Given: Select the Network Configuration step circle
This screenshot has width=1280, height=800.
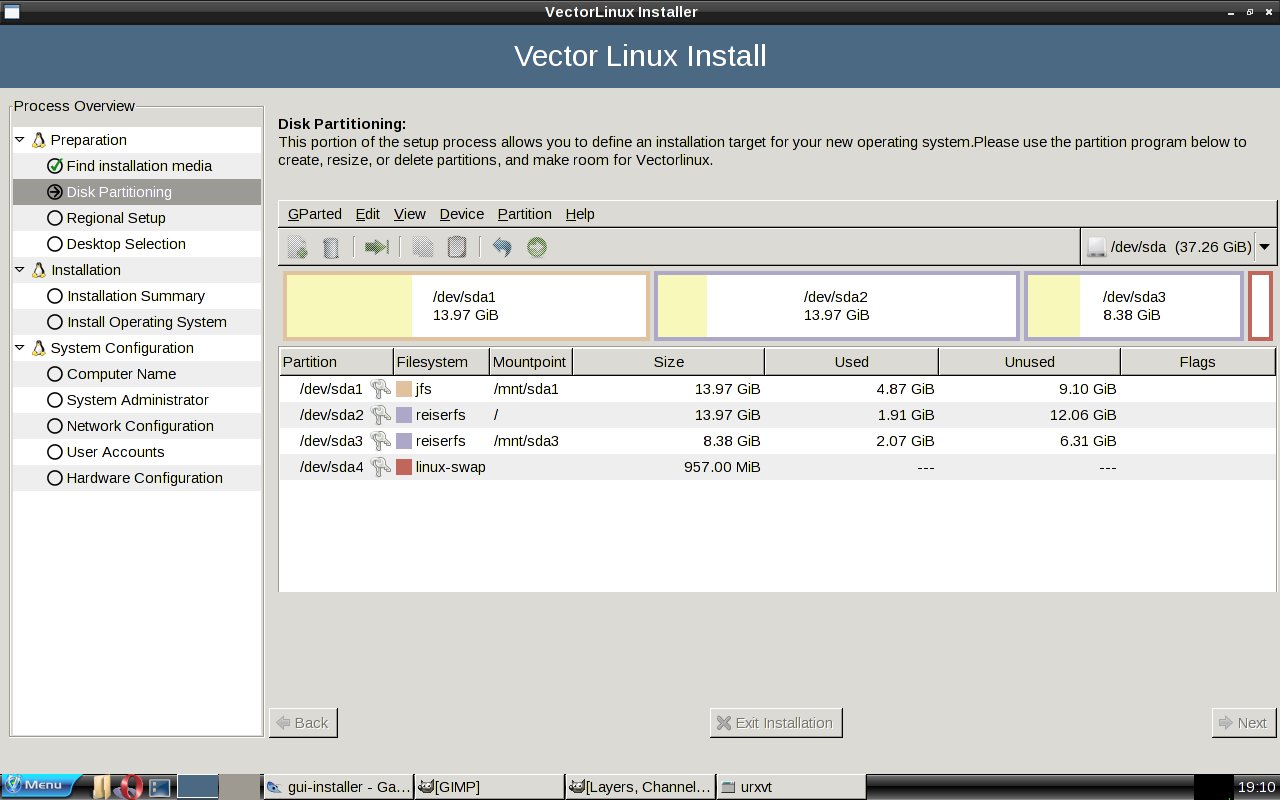Looking at the screenshot, I should coord(55,426).
